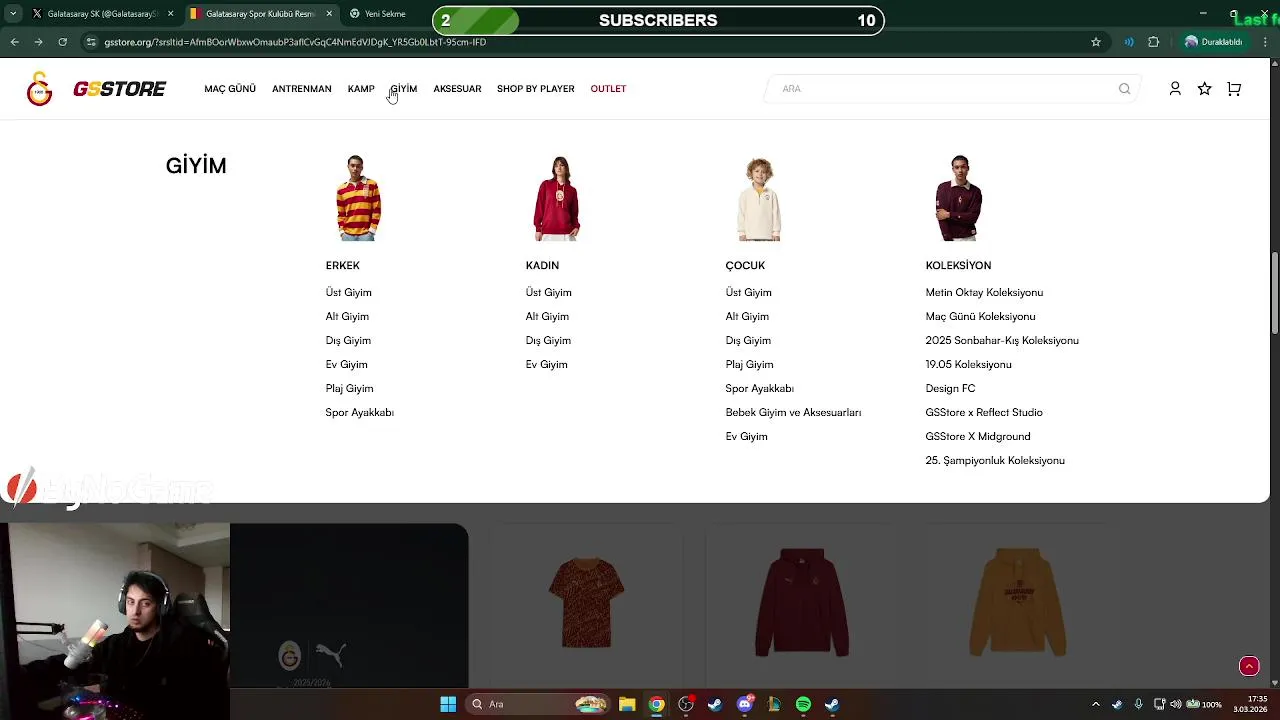Open GSStore x Reflect Studio link
This screenshot has height=720, width=1280.
(984, 412)
